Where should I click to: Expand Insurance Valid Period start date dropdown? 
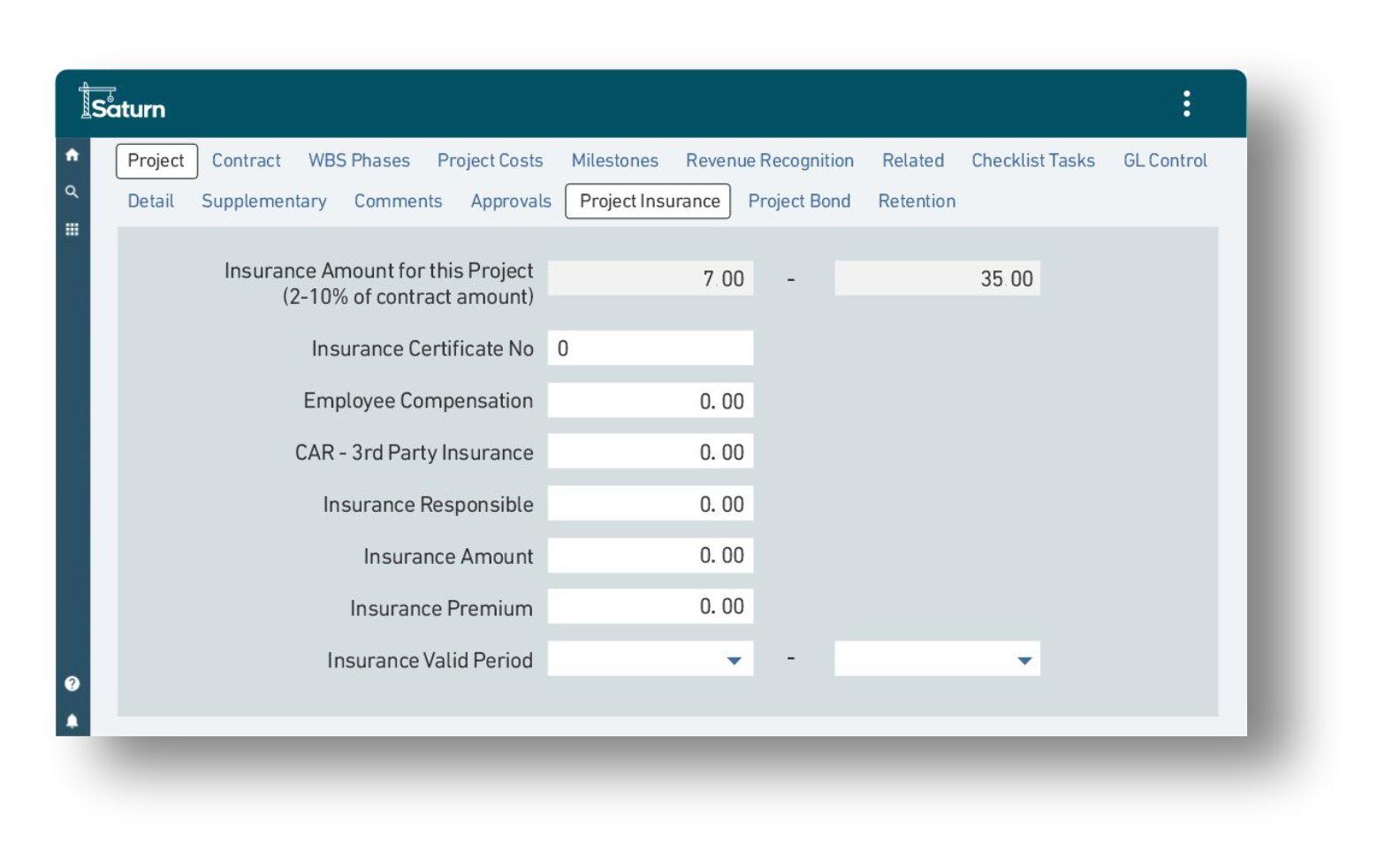tap(733, 660)
